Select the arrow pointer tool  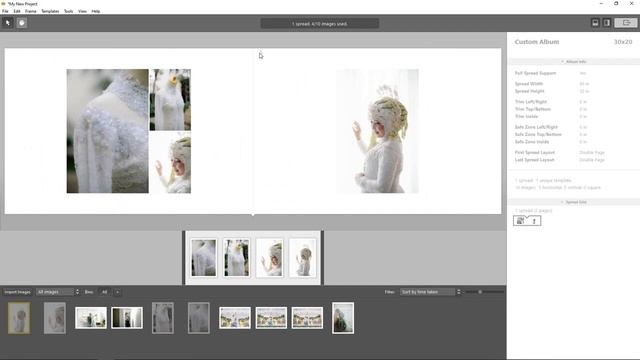click(x=7, y=23)
